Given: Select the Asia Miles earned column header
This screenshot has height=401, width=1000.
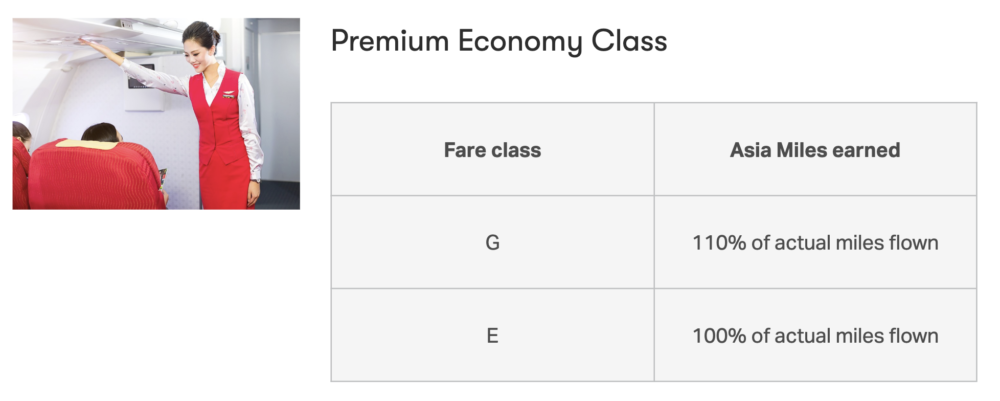Looking at the screenshot, I should point(815,150).
